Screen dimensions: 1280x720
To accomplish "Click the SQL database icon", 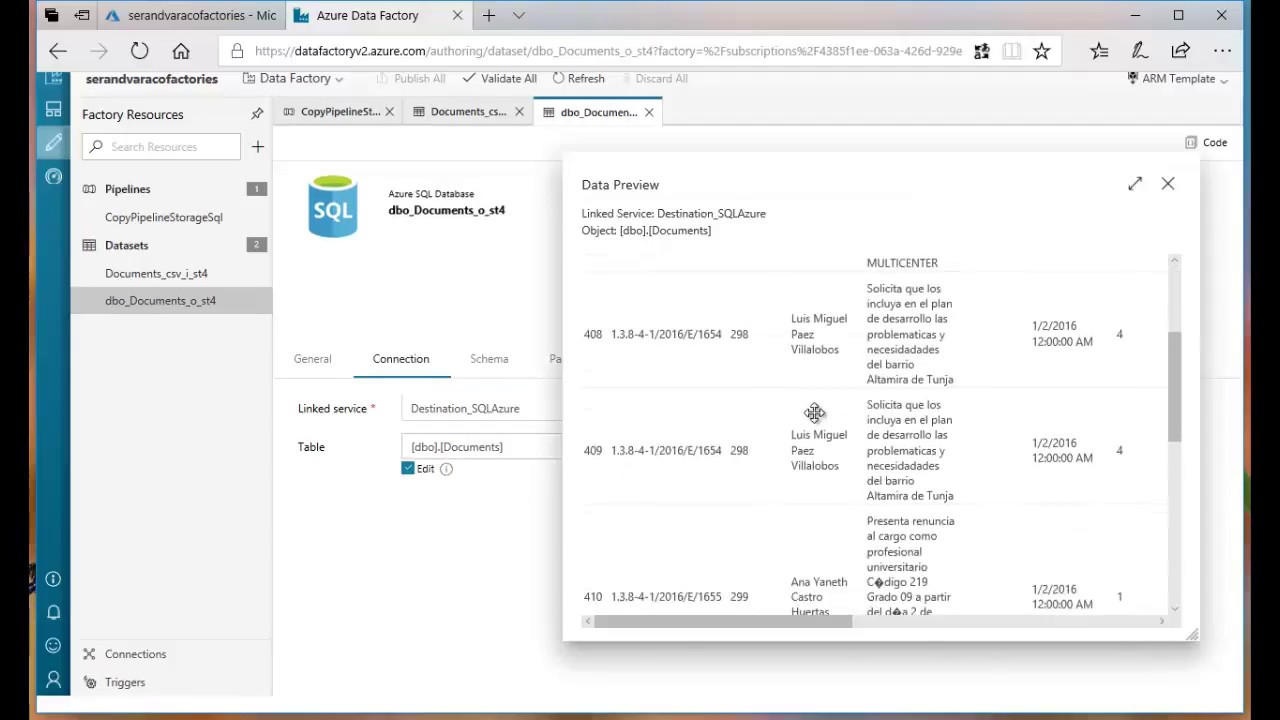I will [x=333, y=207].
